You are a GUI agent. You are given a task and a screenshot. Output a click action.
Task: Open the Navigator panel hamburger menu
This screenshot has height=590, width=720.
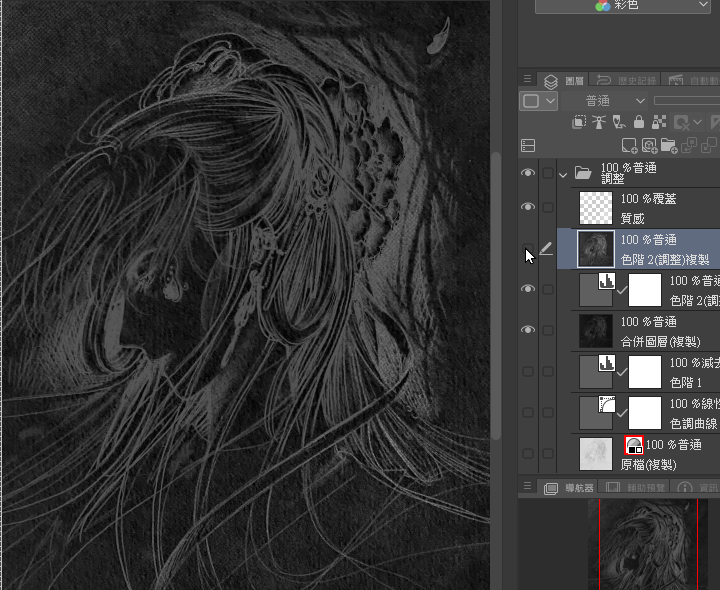coord(527,486)
